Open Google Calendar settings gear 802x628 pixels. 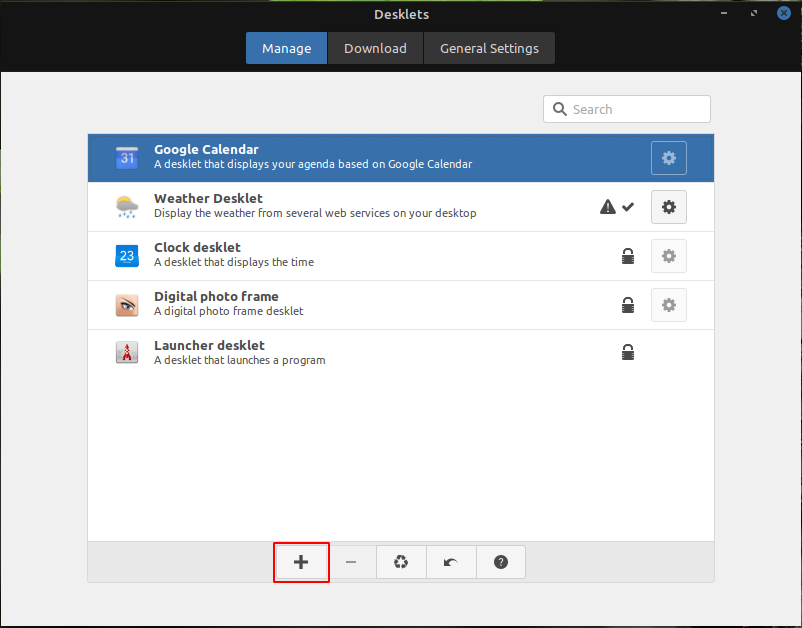click(x=669, y=158)
